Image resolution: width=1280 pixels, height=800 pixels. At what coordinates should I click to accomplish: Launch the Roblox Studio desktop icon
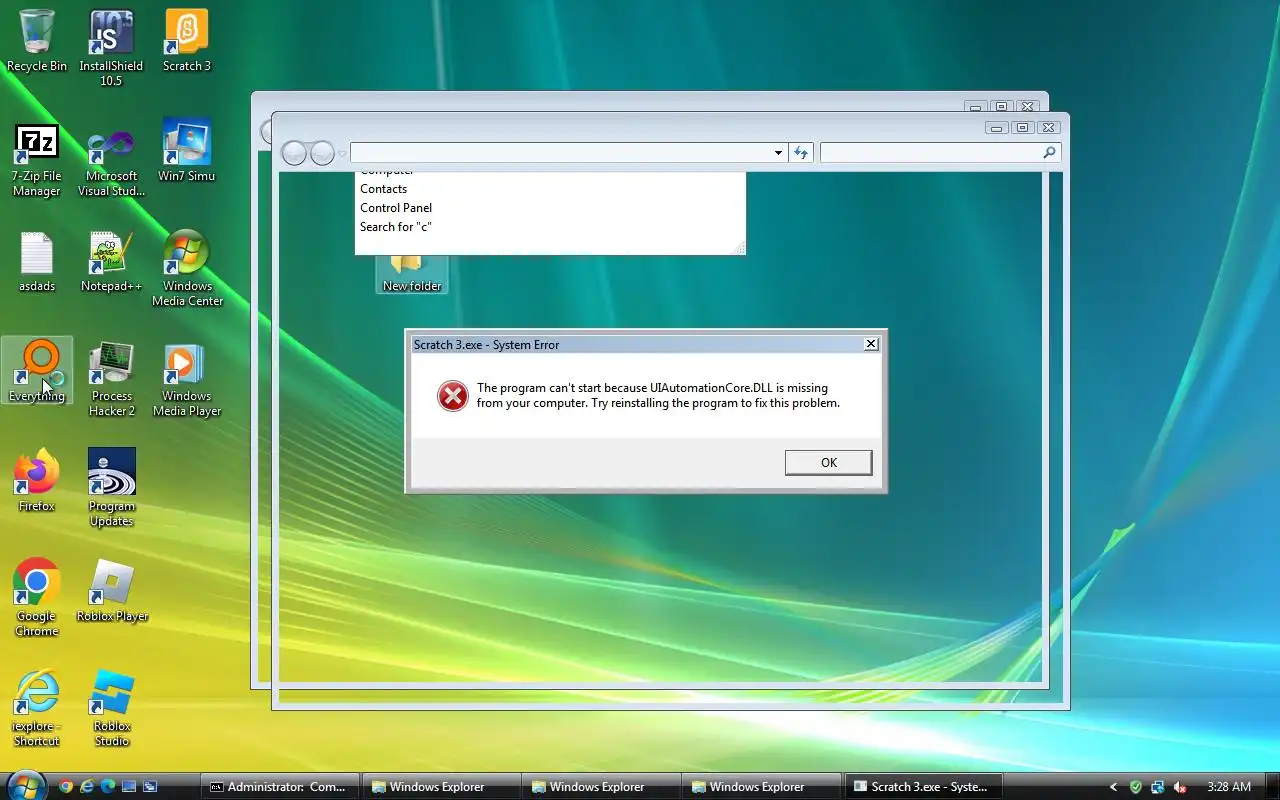pos(111,708)
